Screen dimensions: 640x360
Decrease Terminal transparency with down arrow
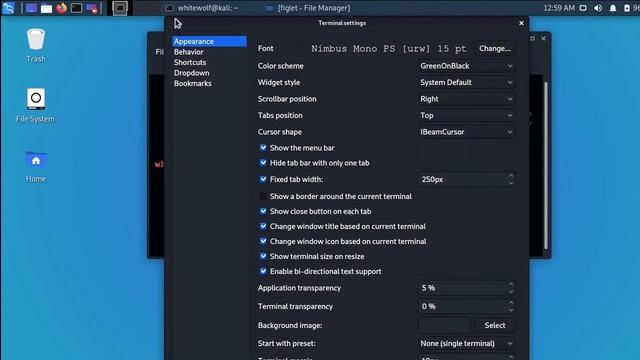[x=511, y=310]
